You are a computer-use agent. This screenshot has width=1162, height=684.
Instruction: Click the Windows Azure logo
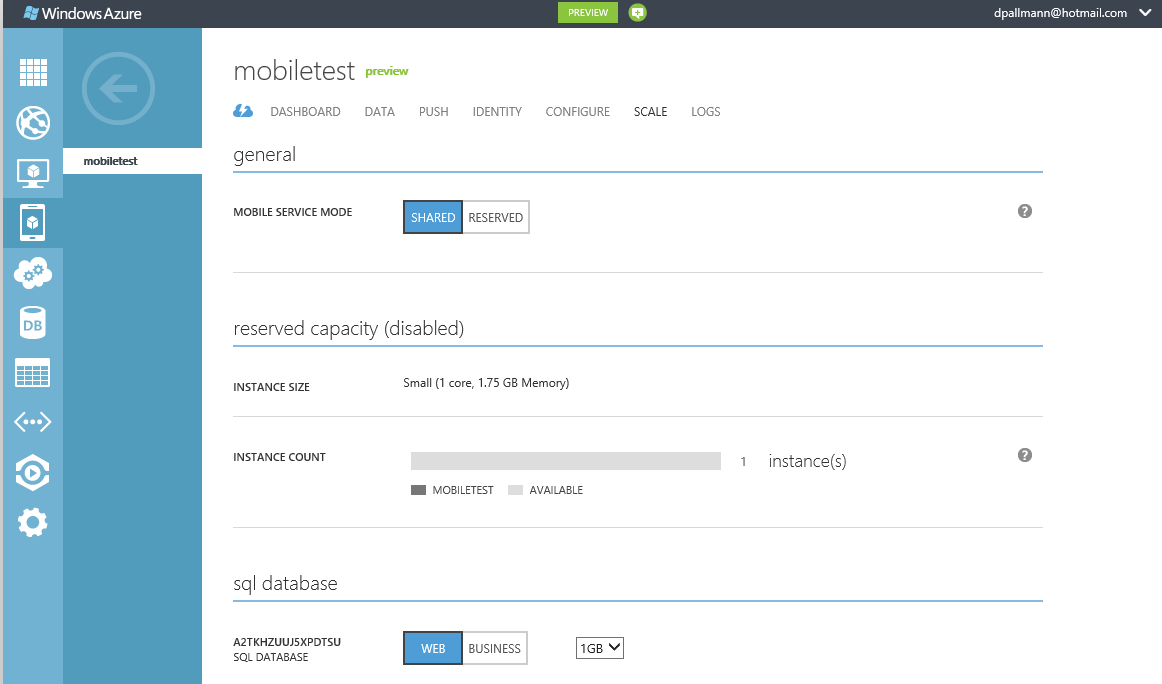click(82, 13)
